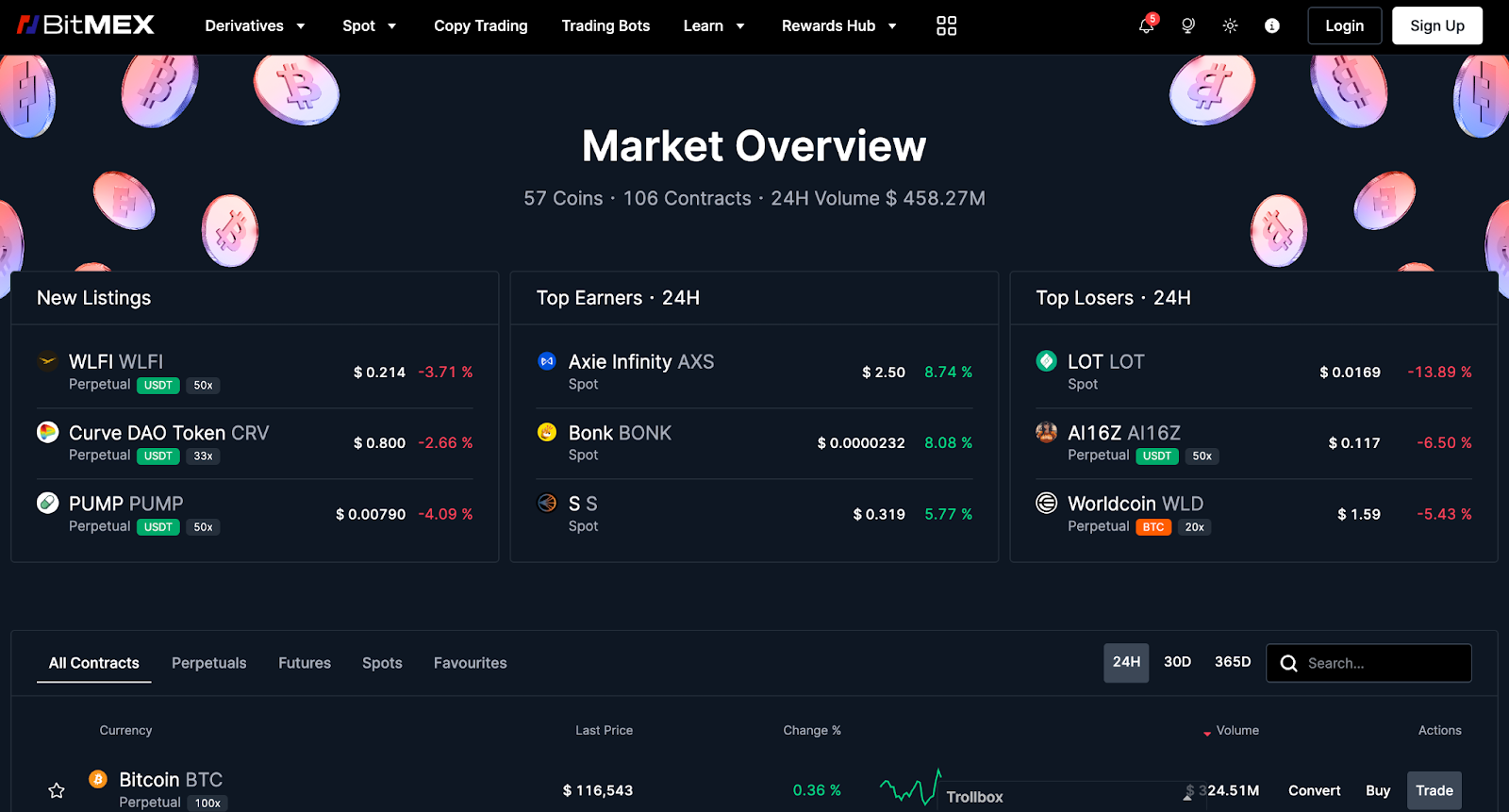Sort table by Currency column

pyautogui.click(x=125, y=730)
